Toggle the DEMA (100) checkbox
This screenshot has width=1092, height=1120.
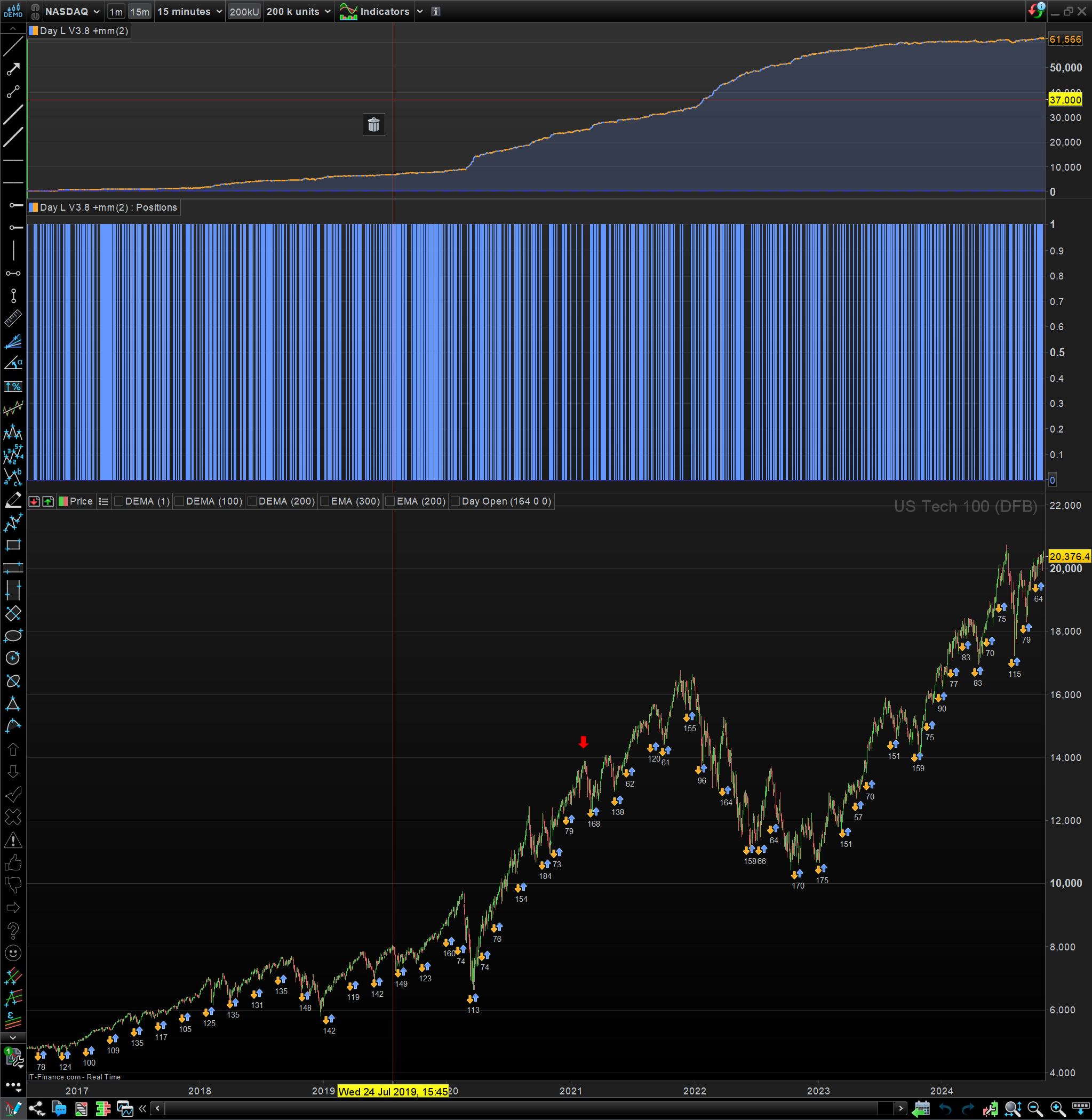click(180, 501)
